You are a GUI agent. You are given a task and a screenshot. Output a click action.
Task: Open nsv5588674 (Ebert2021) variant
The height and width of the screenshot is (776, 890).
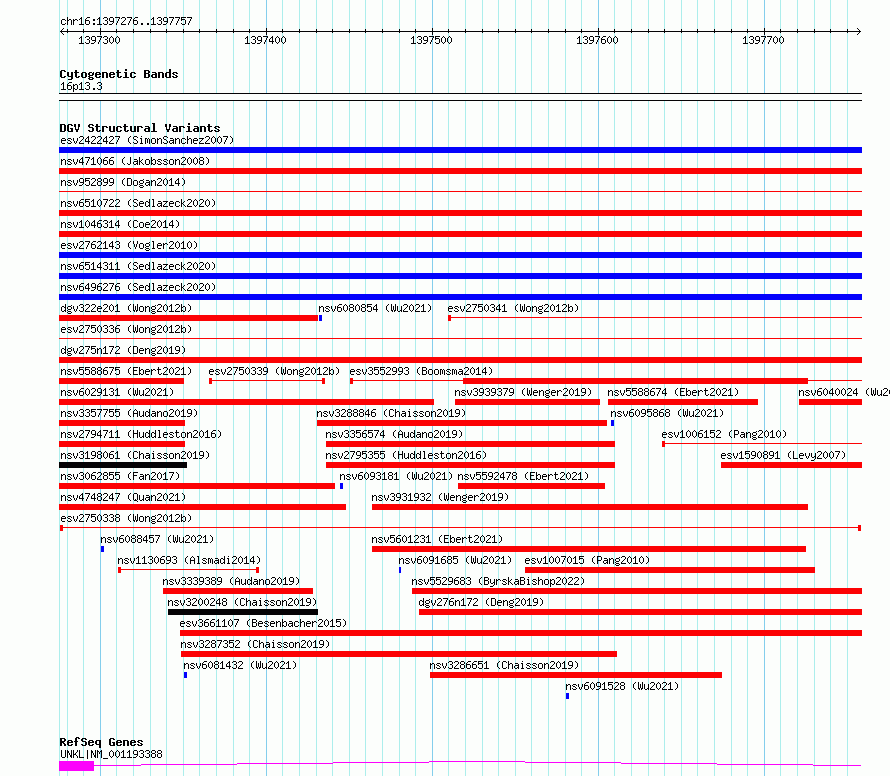pos(673,392)
